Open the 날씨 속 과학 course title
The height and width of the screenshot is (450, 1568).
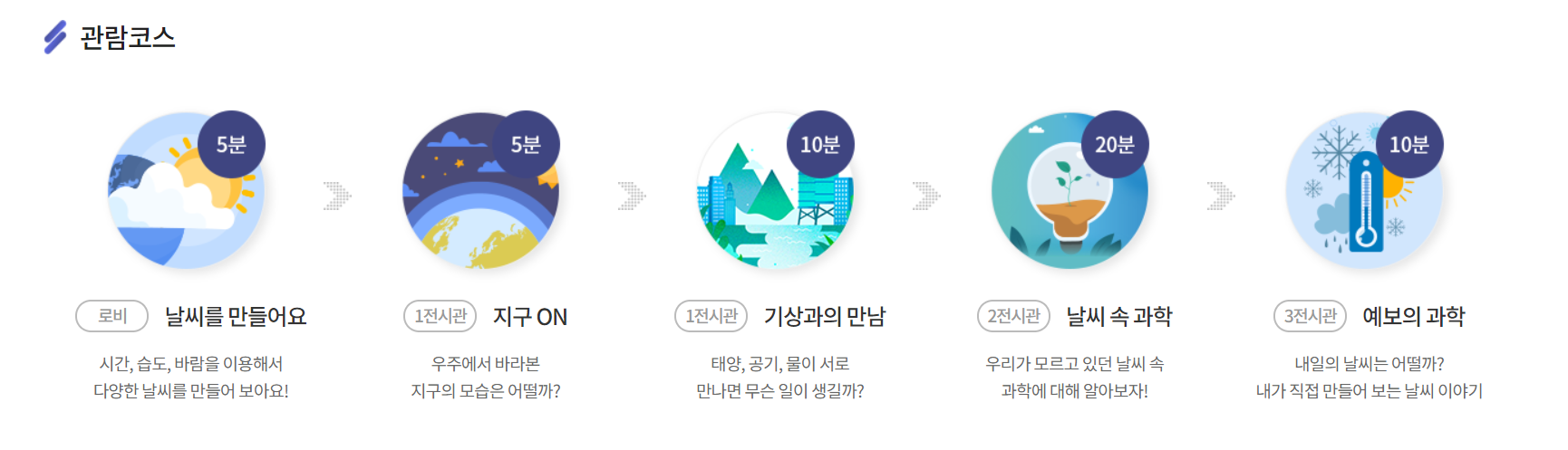pos(1119,316)
